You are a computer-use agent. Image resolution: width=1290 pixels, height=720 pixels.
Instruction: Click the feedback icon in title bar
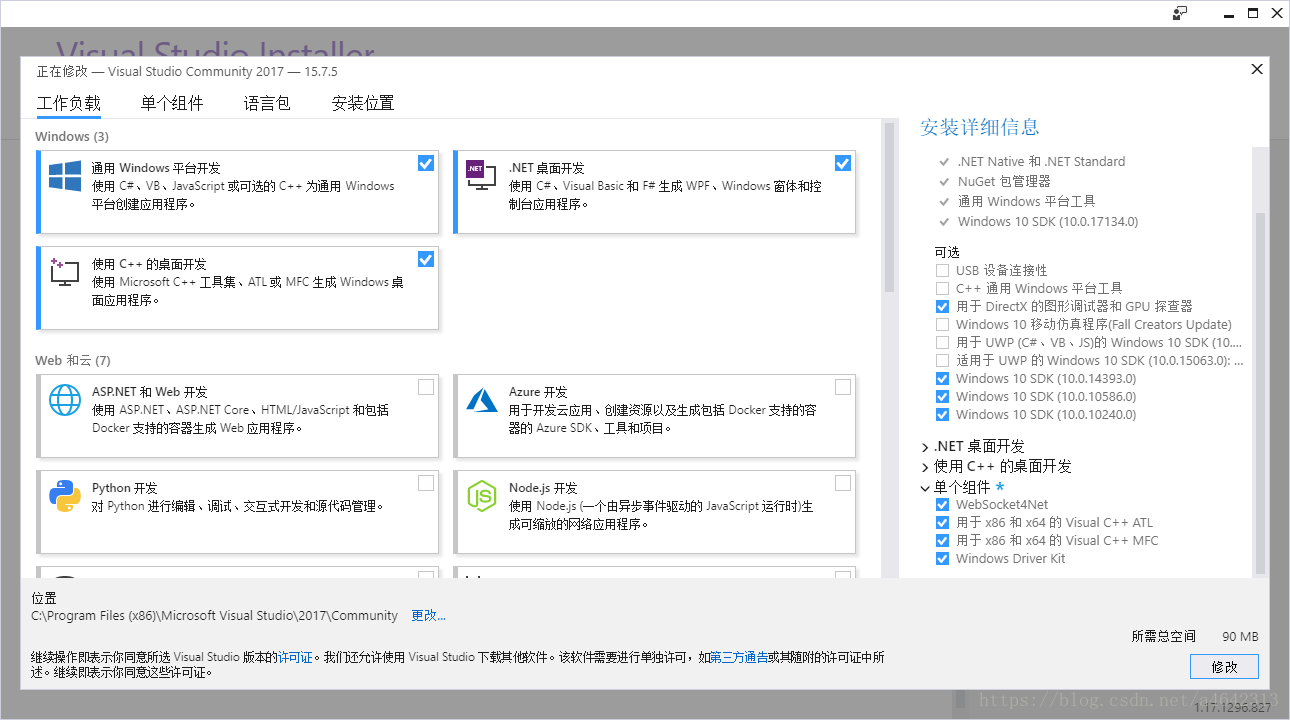[1180, 13]
